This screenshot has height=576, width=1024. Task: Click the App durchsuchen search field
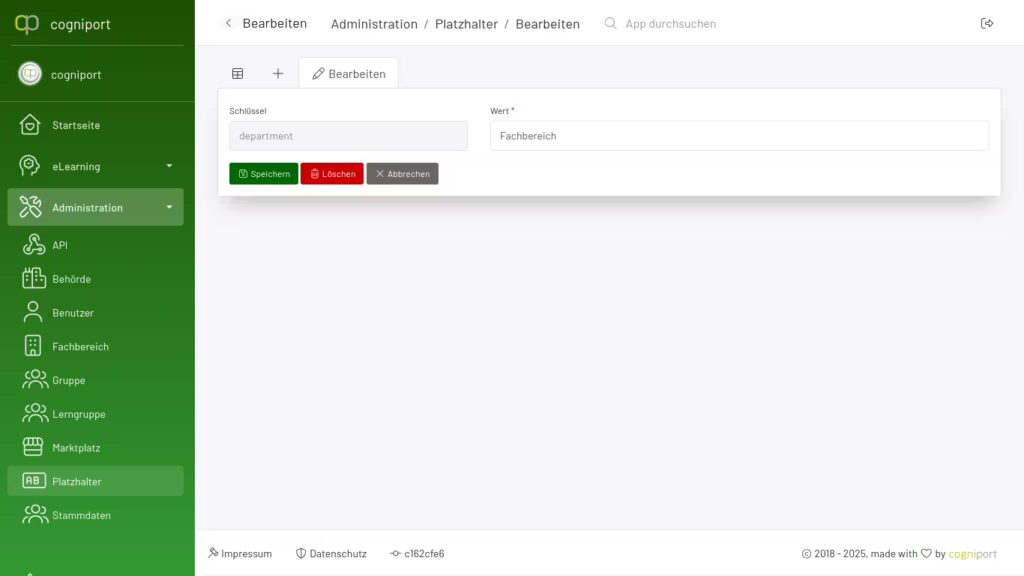670,23
